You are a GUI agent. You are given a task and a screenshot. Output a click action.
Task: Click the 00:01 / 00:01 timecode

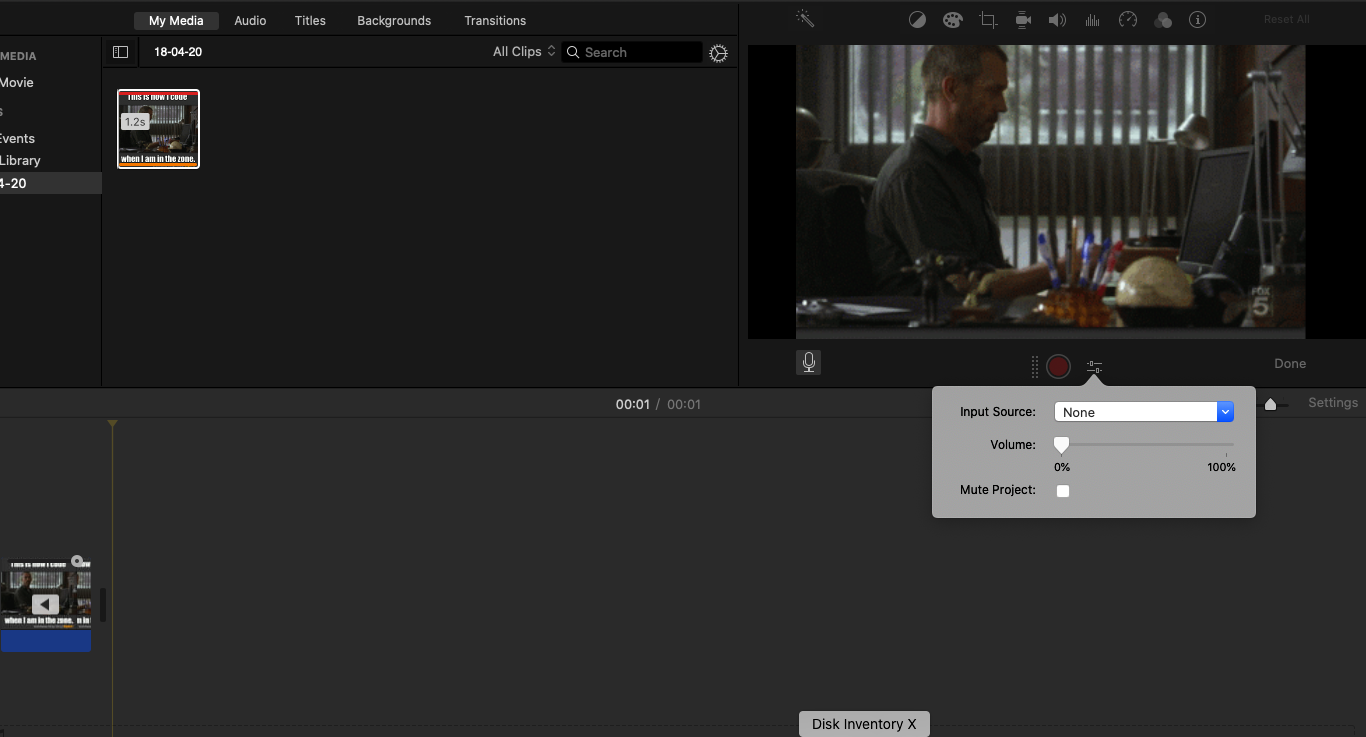(x=658, y=405)
